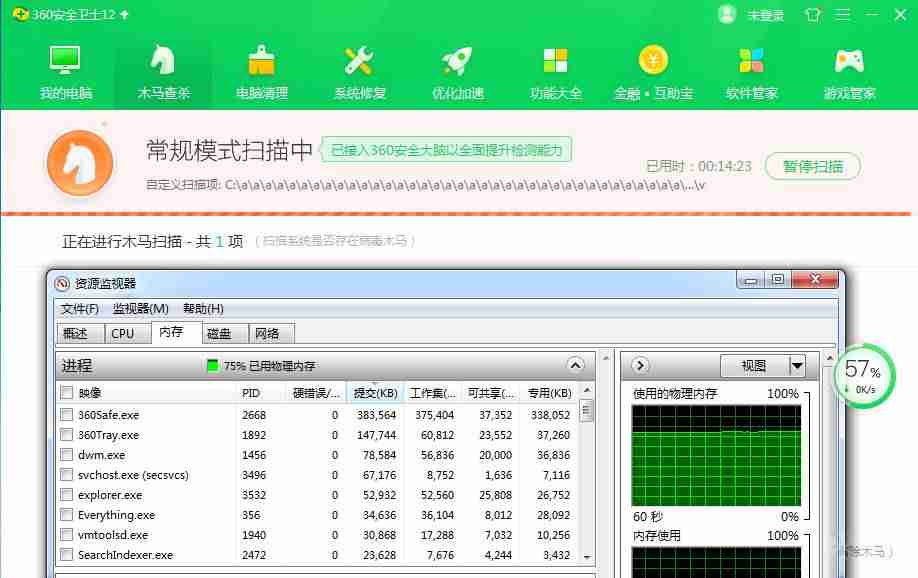Click the 资源监视器 window title icon
918x578 pixels.
coord(62,284)
